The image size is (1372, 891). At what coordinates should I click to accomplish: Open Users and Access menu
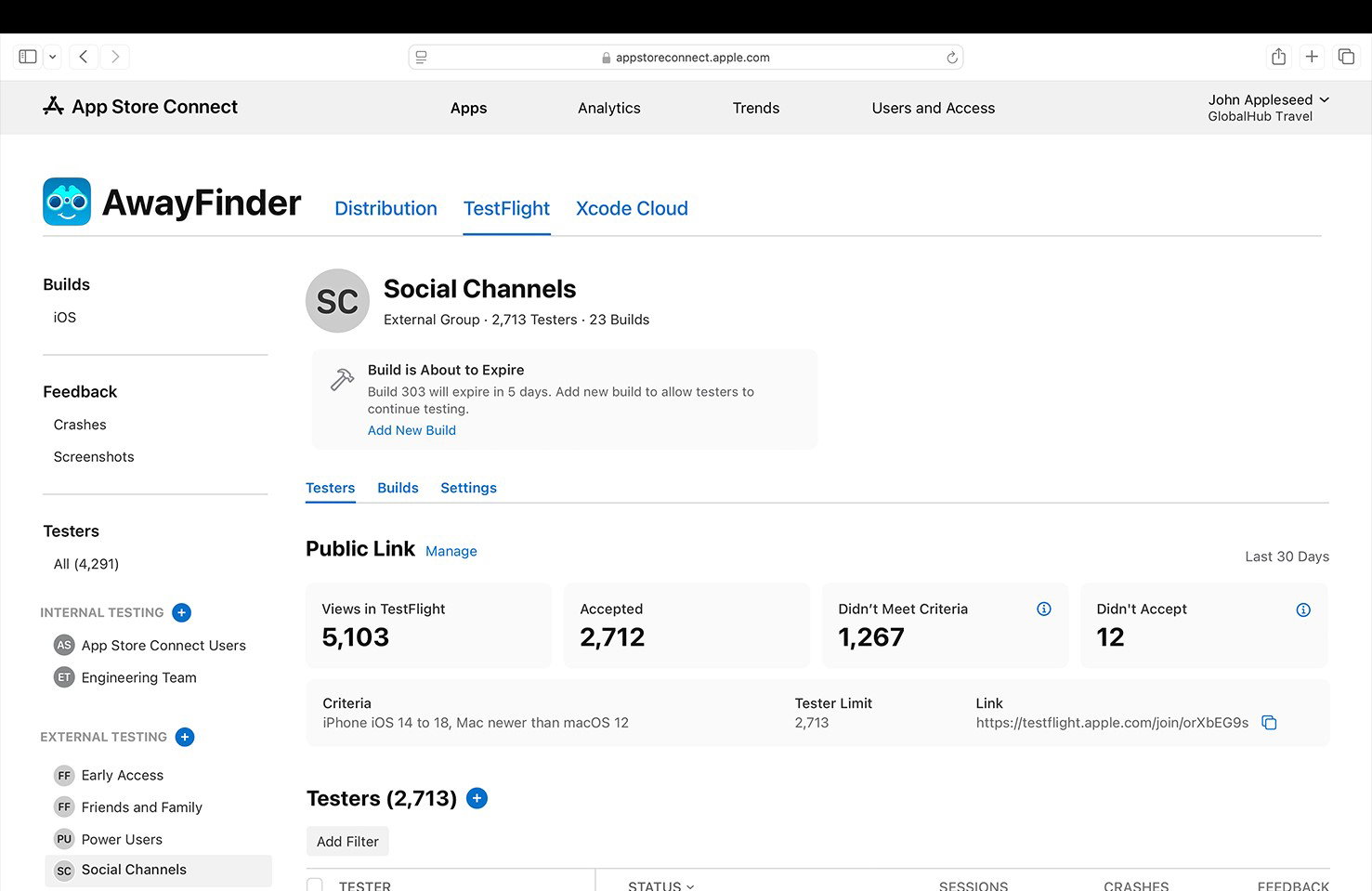[934, 108]
